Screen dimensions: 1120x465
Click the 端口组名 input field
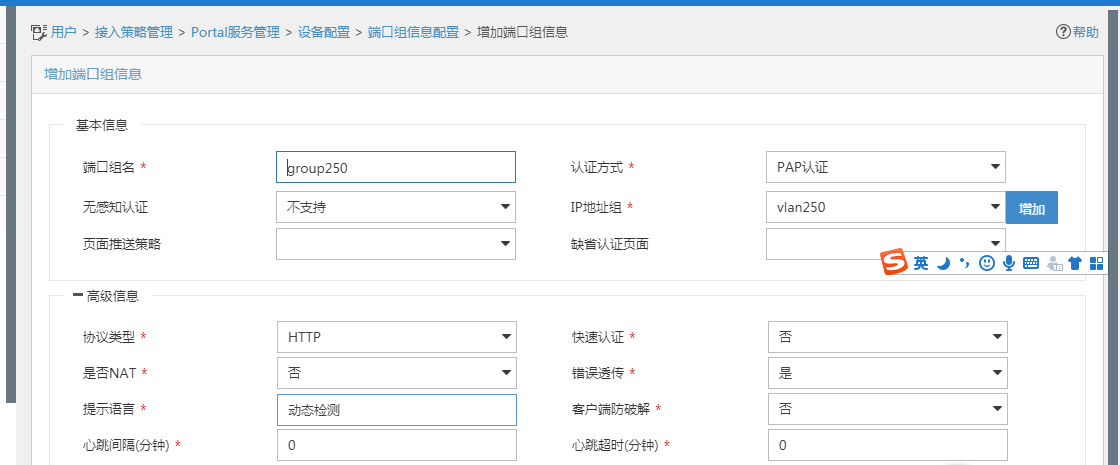pyautogui.click(x=395, y=167)
